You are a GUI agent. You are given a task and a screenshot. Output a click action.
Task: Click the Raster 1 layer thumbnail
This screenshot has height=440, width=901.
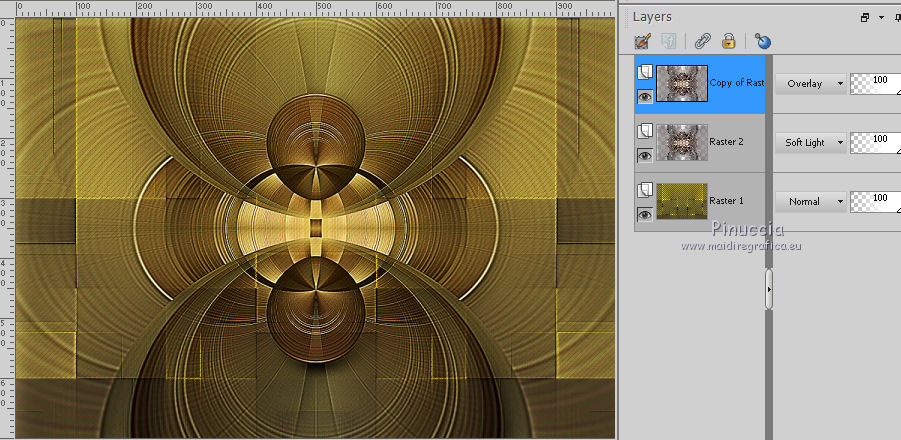click(682, 201)
